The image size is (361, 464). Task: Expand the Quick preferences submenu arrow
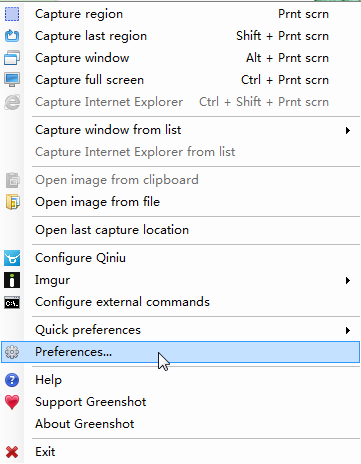(348, 330)
